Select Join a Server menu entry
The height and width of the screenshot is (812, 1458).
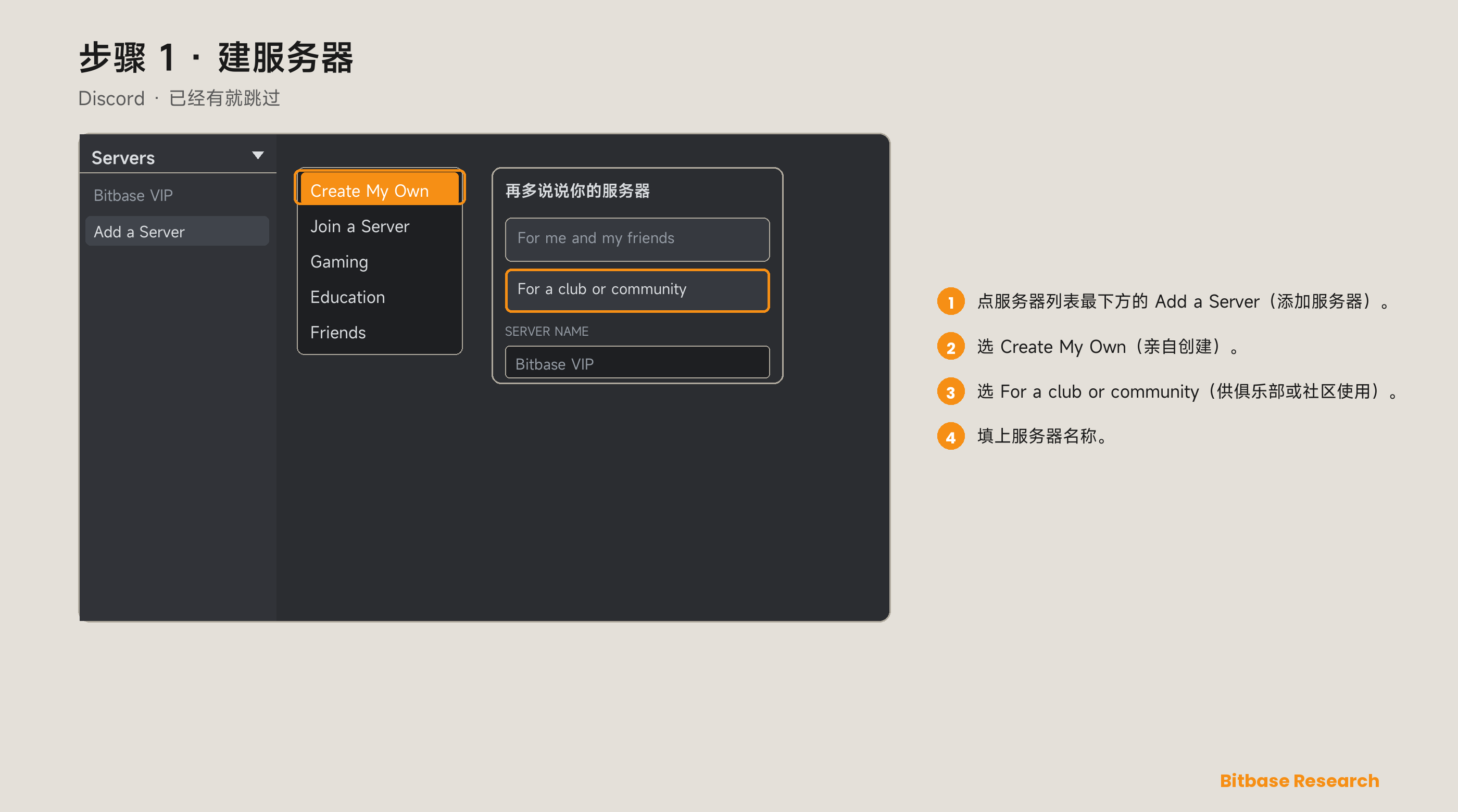(360, 226)
